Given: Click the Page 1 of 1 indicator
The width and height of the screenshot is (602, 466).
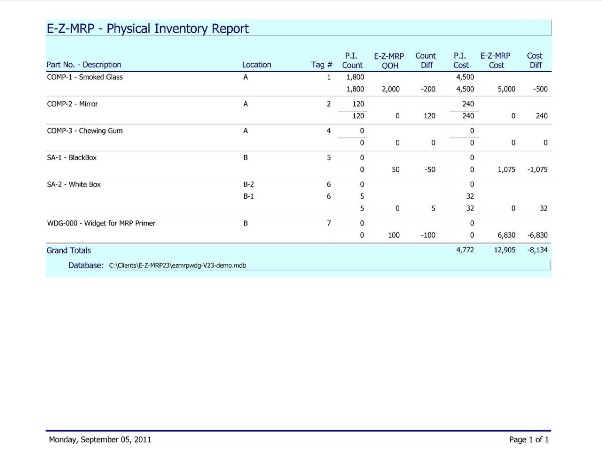Looking at the screenshot, I should pos(529,440).
